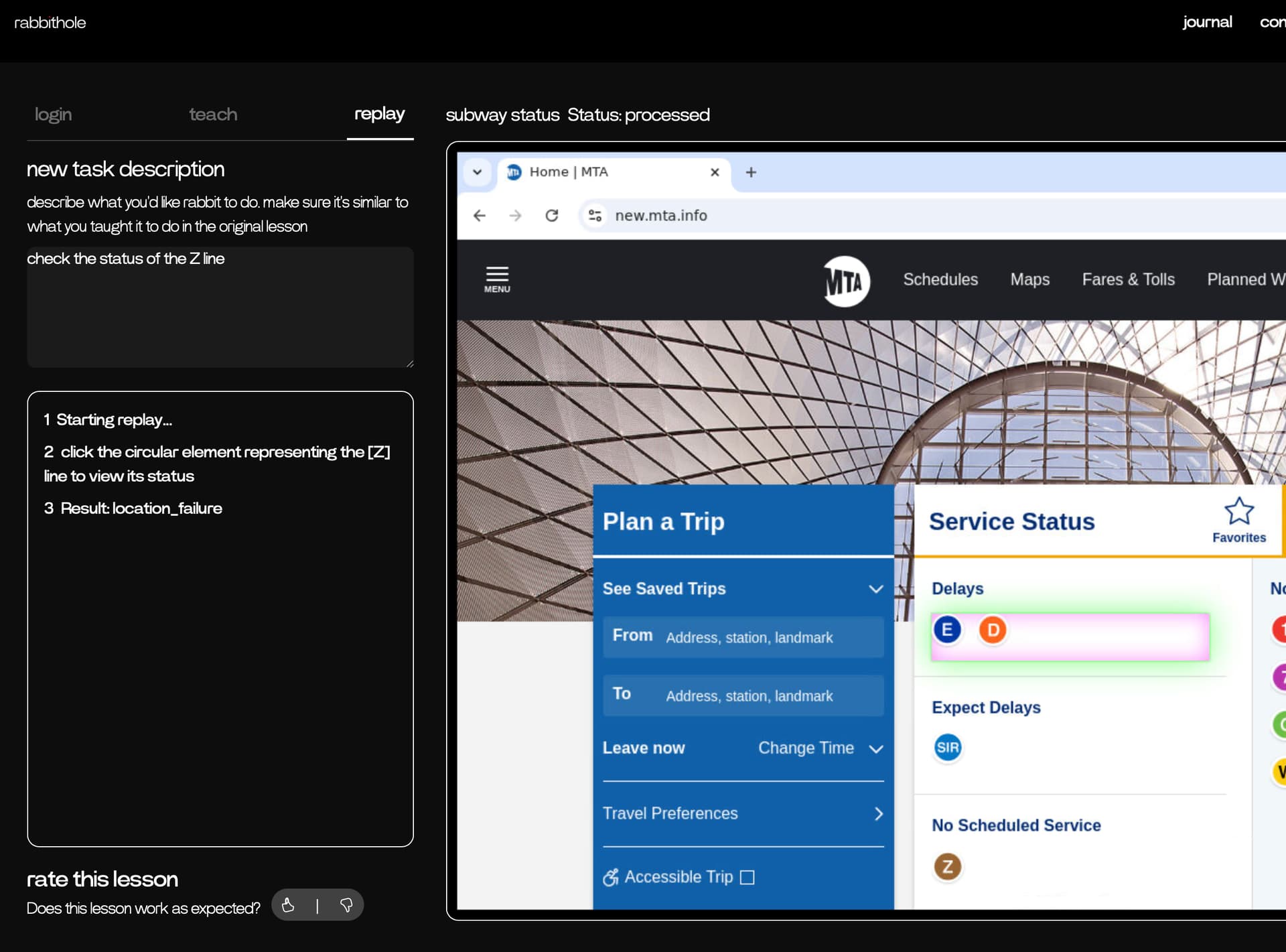
Task: Click the Planned Work item in MTA nav
Action: [1246, 279]
